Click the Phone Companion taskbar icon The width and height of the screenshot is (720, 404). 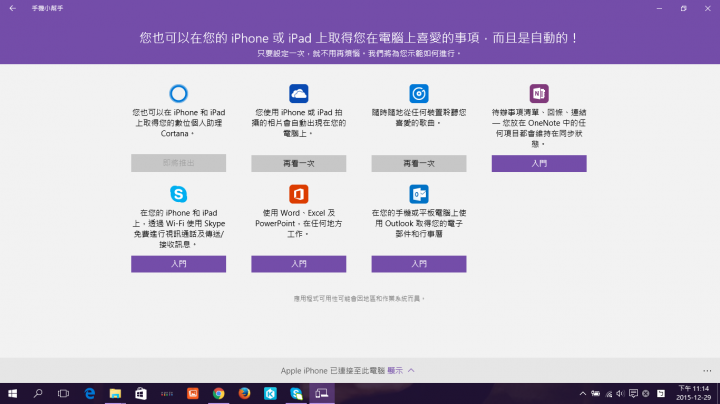tap(322, 393)
